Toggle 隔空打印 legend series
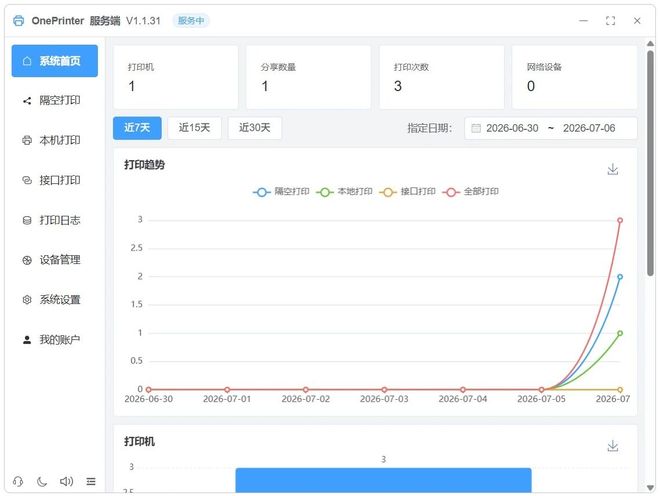This screenshot has height=496, width=660. [x=281, y=192]
